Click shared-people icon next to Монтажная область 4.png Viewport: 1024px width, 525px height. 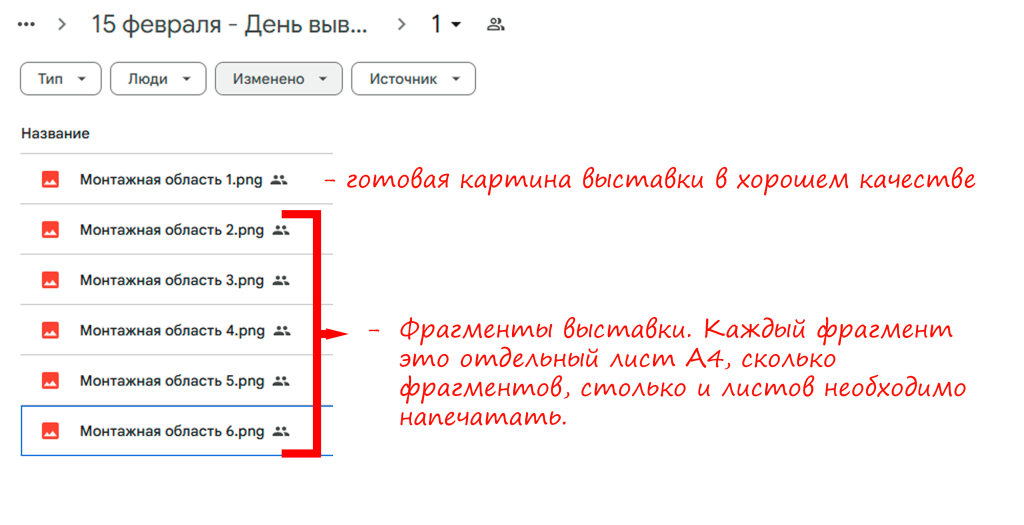[x=281, y=330]
